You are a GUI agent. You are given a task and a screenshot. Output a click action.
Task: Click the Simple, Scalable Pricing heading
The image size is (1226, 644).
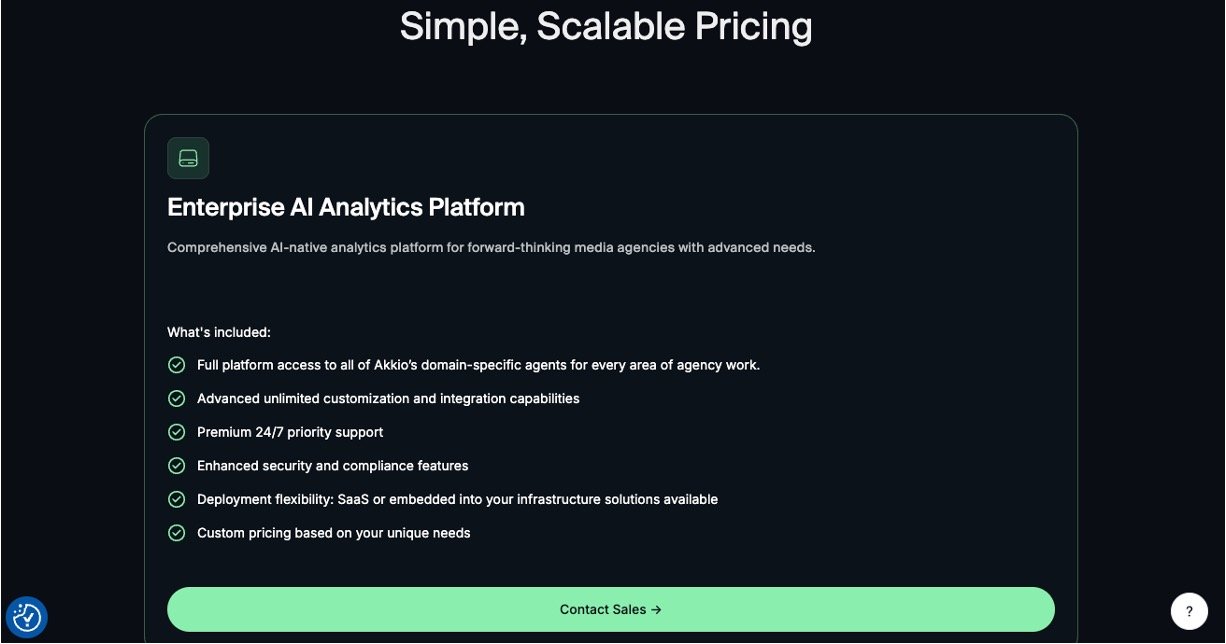click(x=605, y=26)
